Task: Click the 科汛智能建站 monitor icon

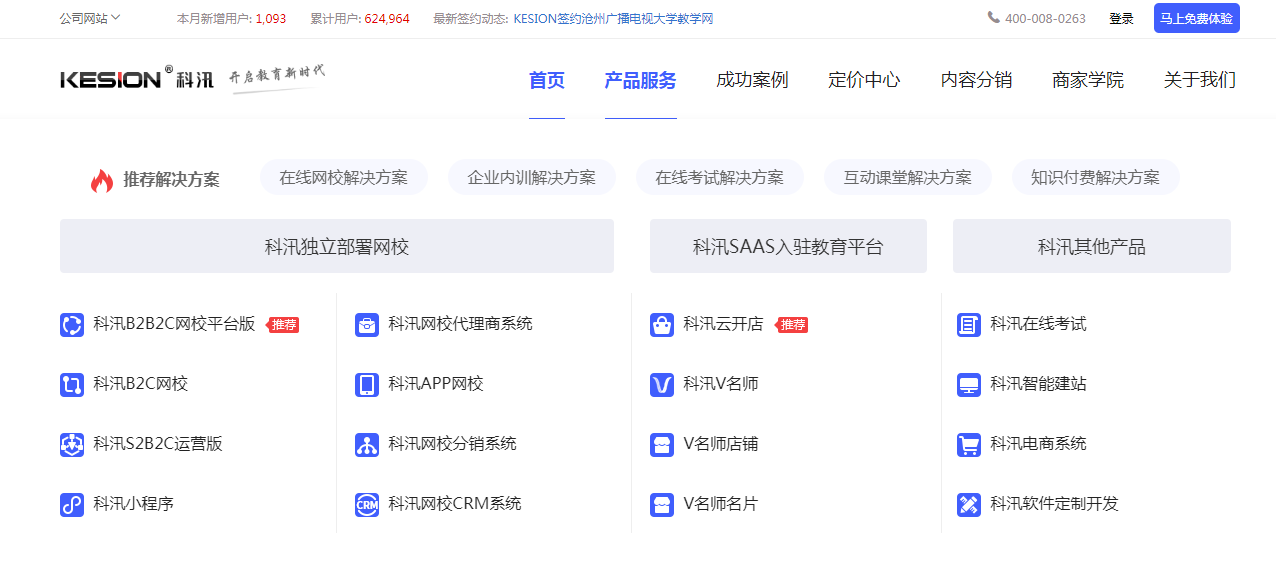Action: (969, 385)
